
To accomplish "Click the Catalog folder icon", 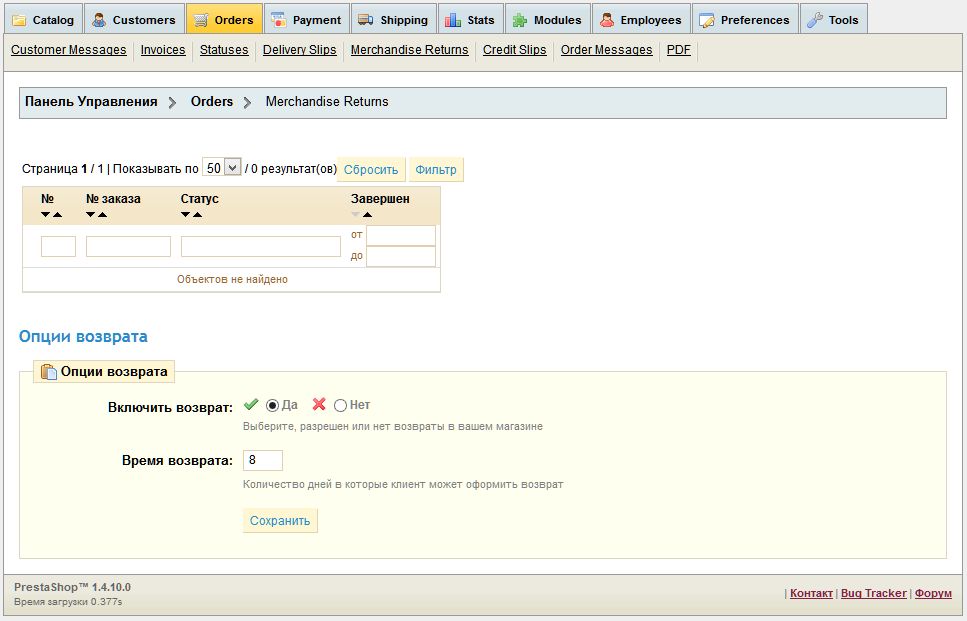I will [19, 20].
